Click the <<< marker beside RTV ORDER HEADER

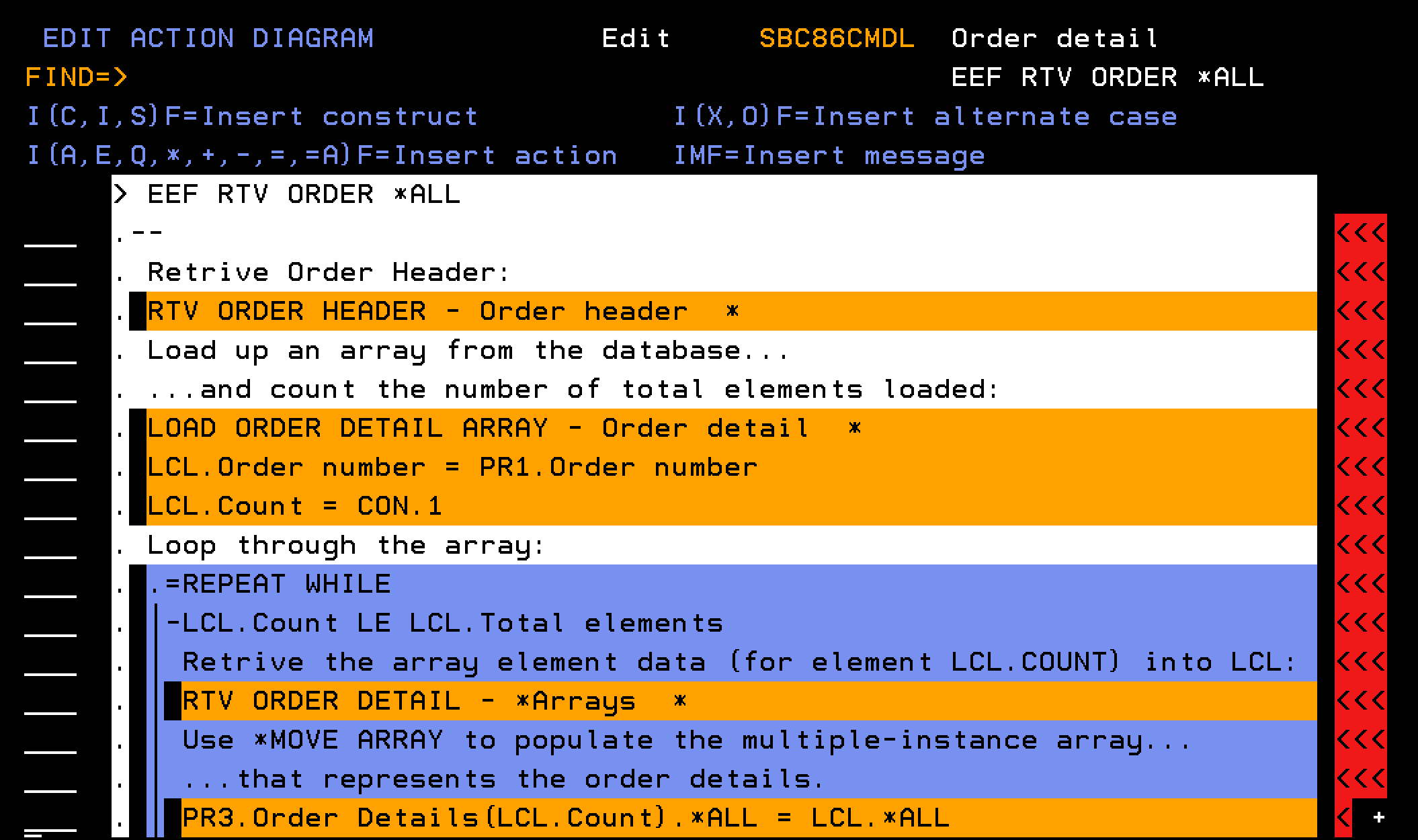1360,312
